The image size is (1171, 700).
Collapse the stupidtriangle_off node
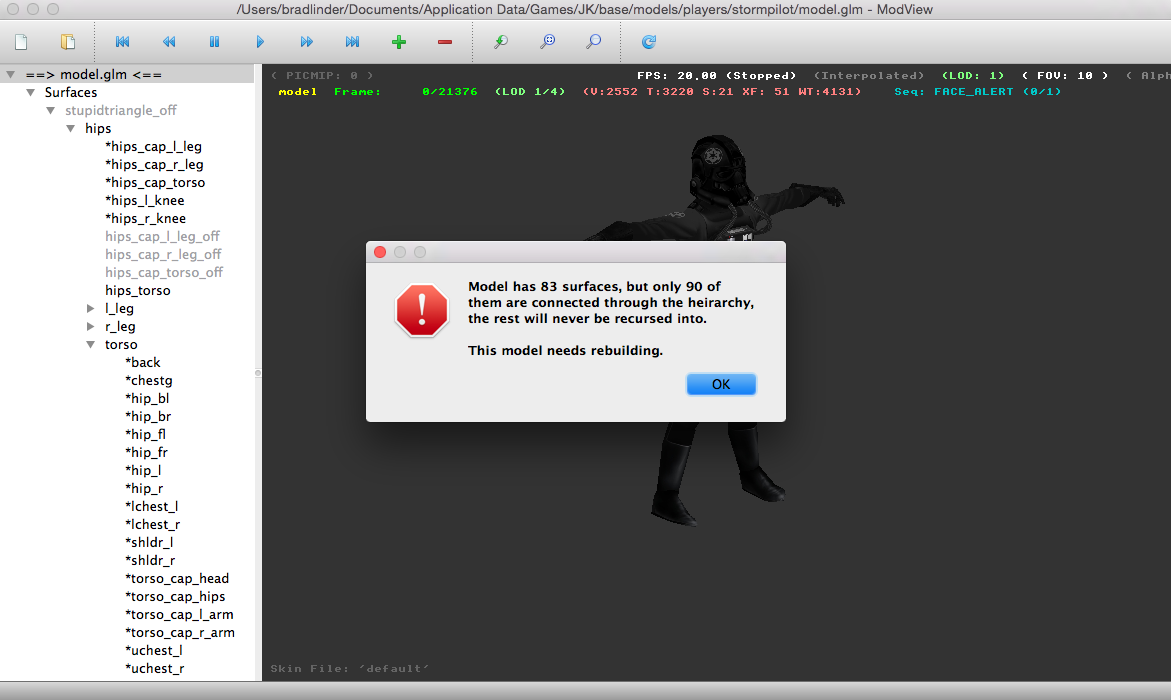coord(51,111)
